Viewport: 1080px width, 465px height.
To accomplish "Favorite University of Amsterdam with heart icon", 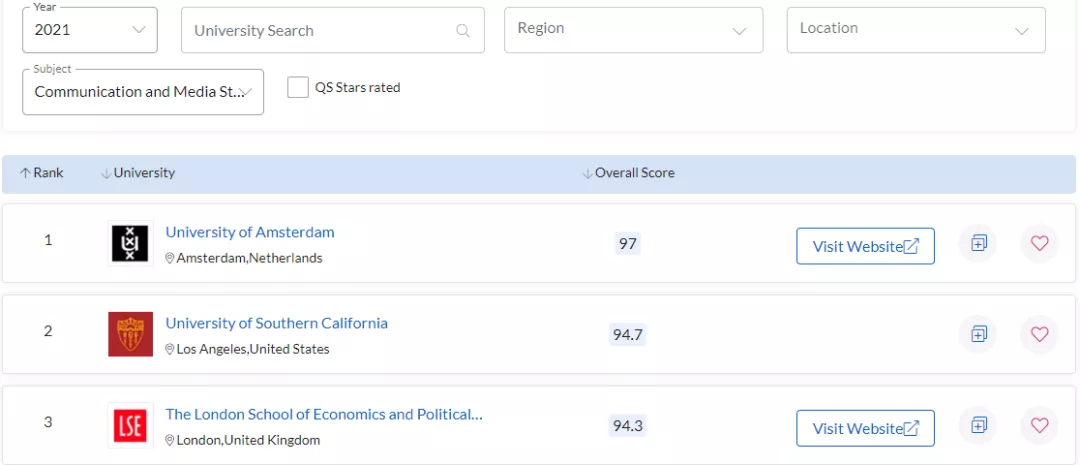I will point(1039,243).
